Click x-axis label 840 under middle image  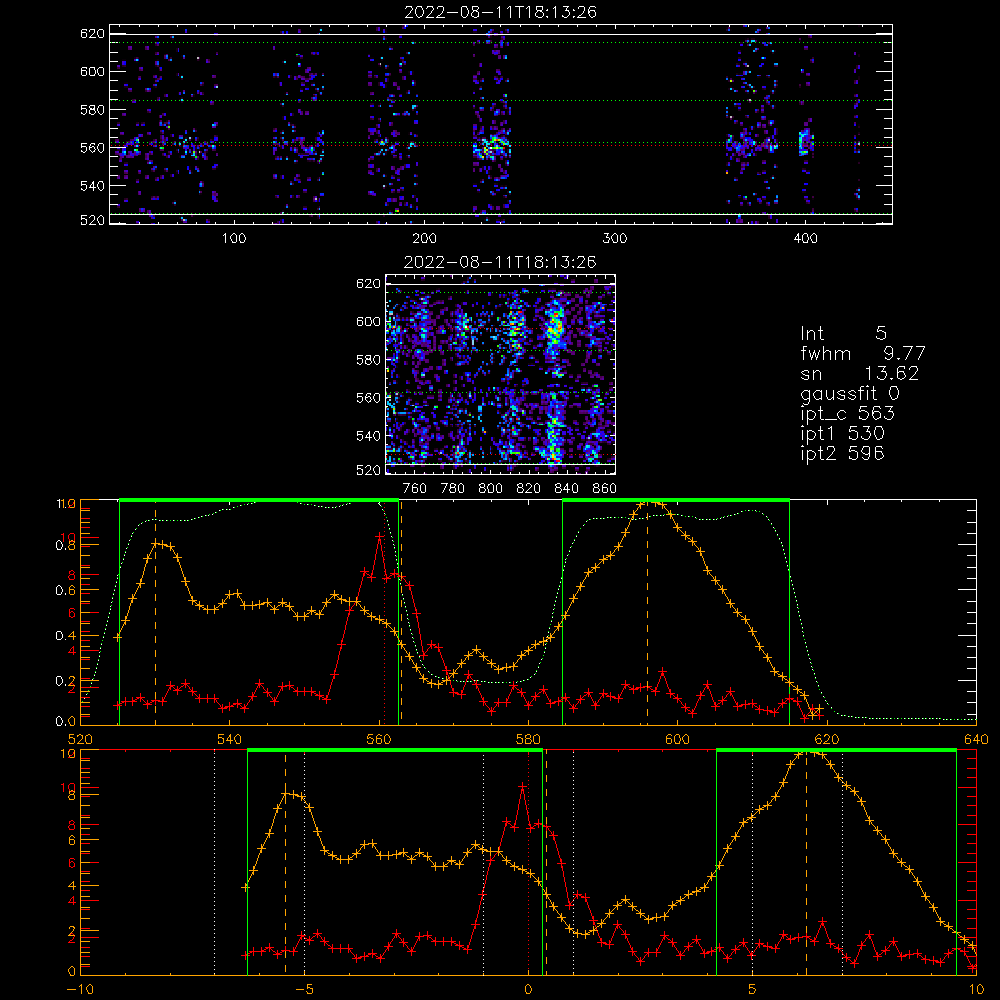[x=566, y=489]
